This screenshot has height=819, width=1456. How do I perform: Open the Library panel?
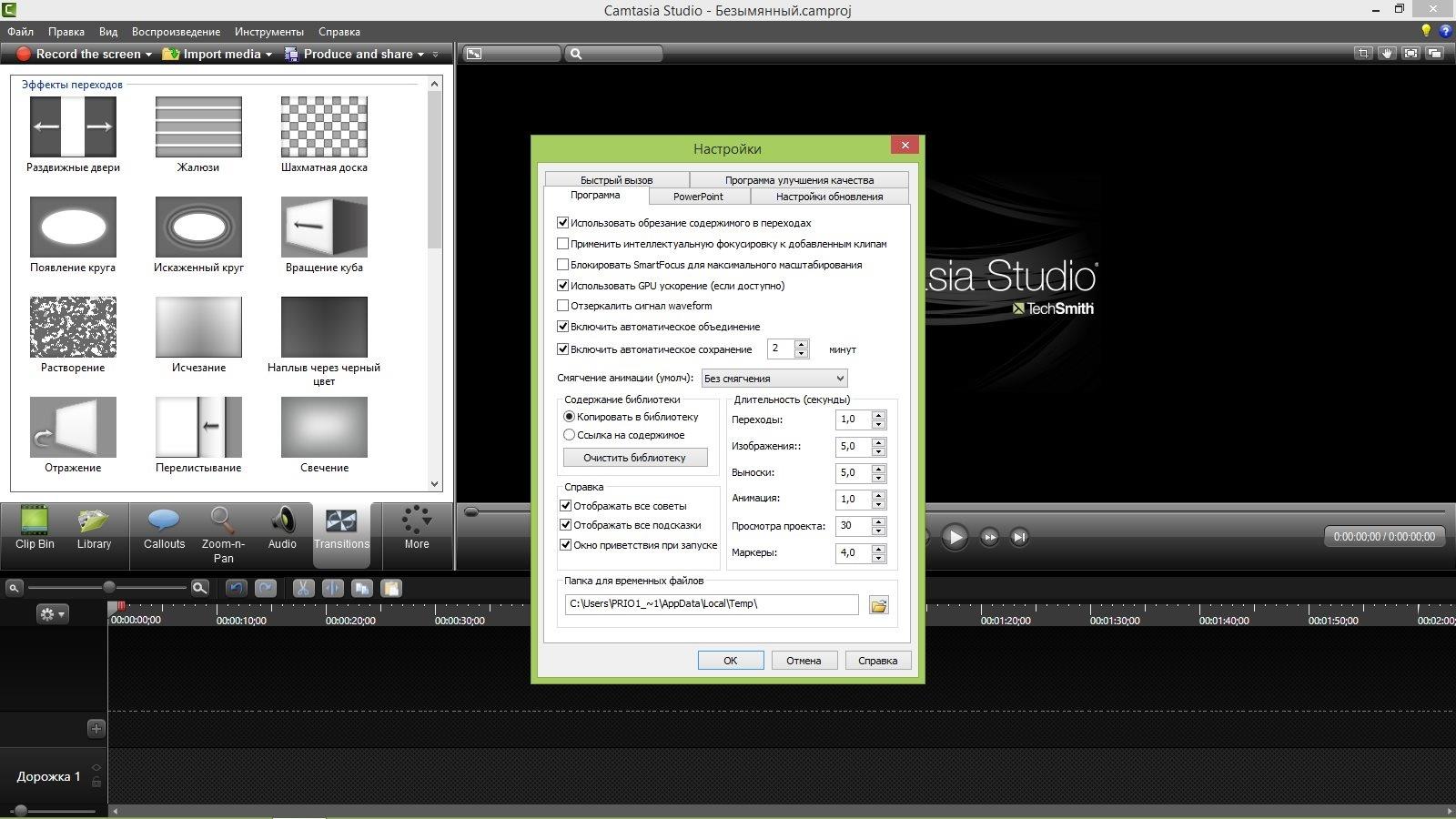pyautogui.click(x=94, y=528)
